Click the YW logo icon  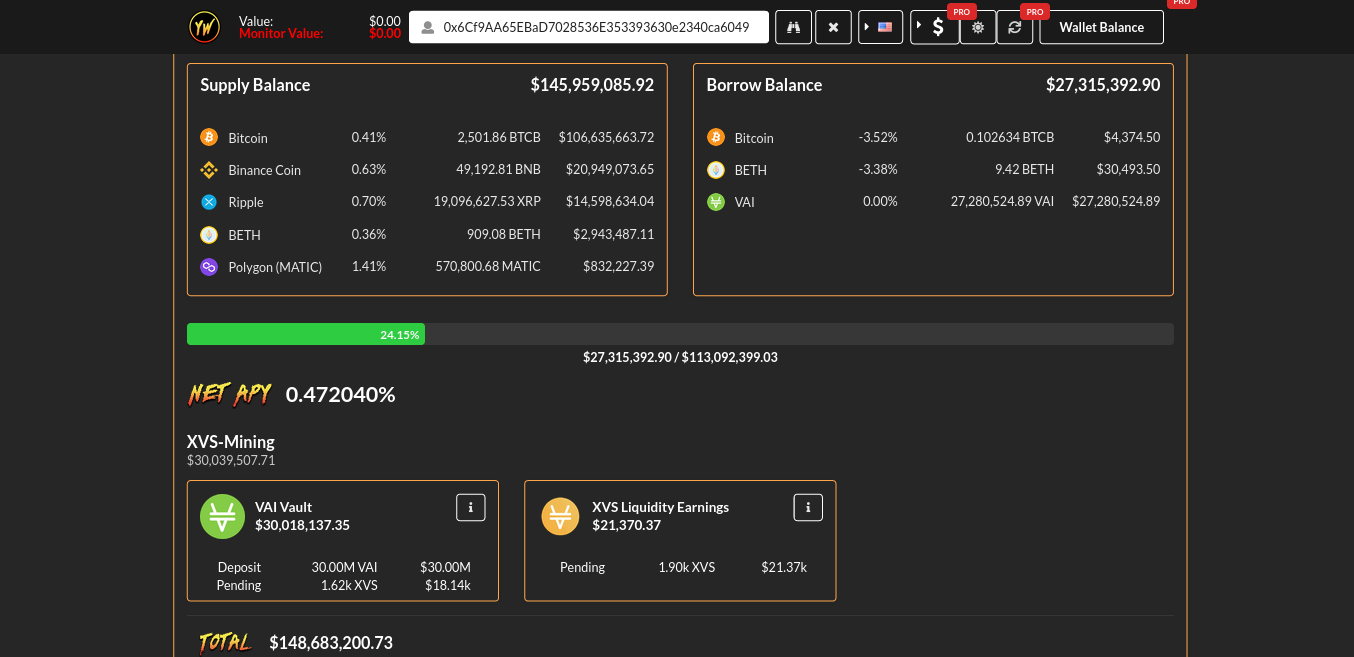point(205,27)
